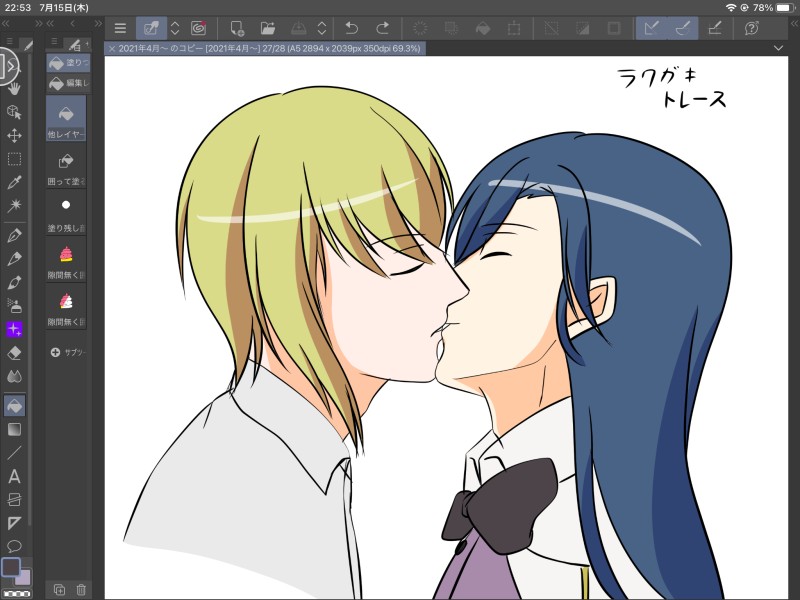Toggle Snap to Special Ruler
The height and width of the screenshot is (600, 800).
click(683, 28)
